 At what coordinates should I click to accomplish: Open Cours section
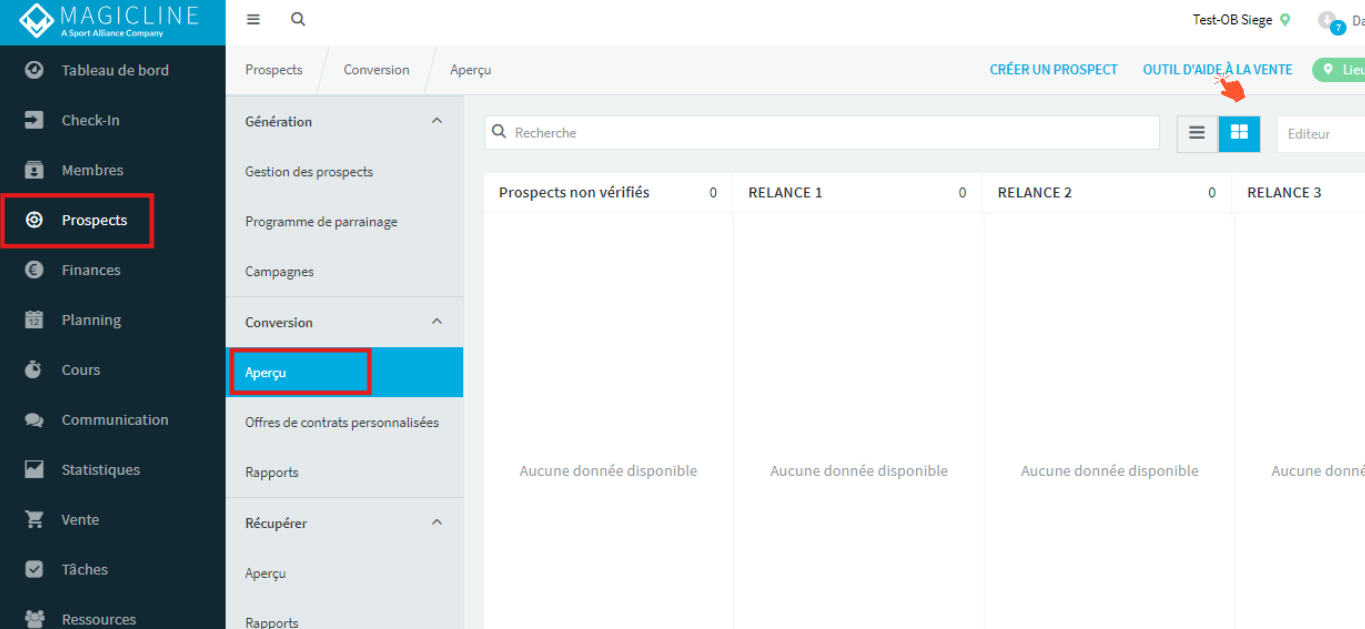81,370
